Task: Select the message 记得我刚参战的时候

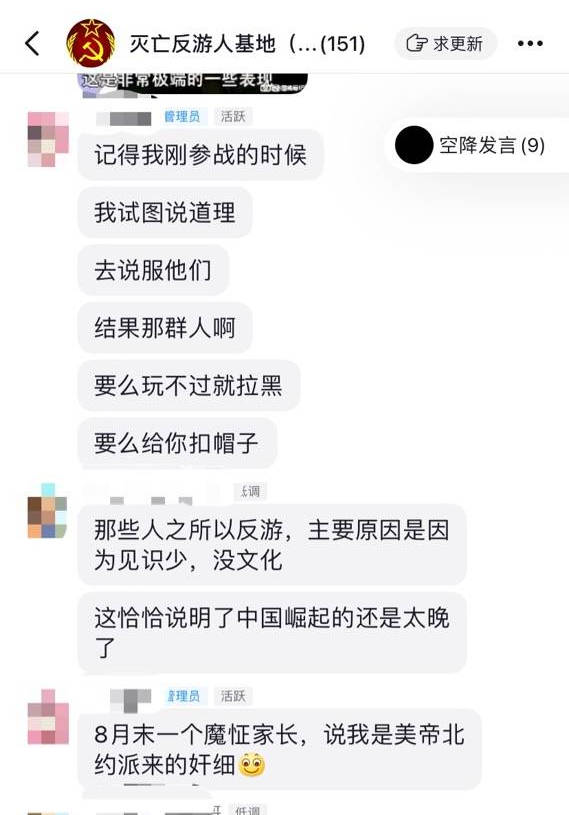Action: coord(201,155)
